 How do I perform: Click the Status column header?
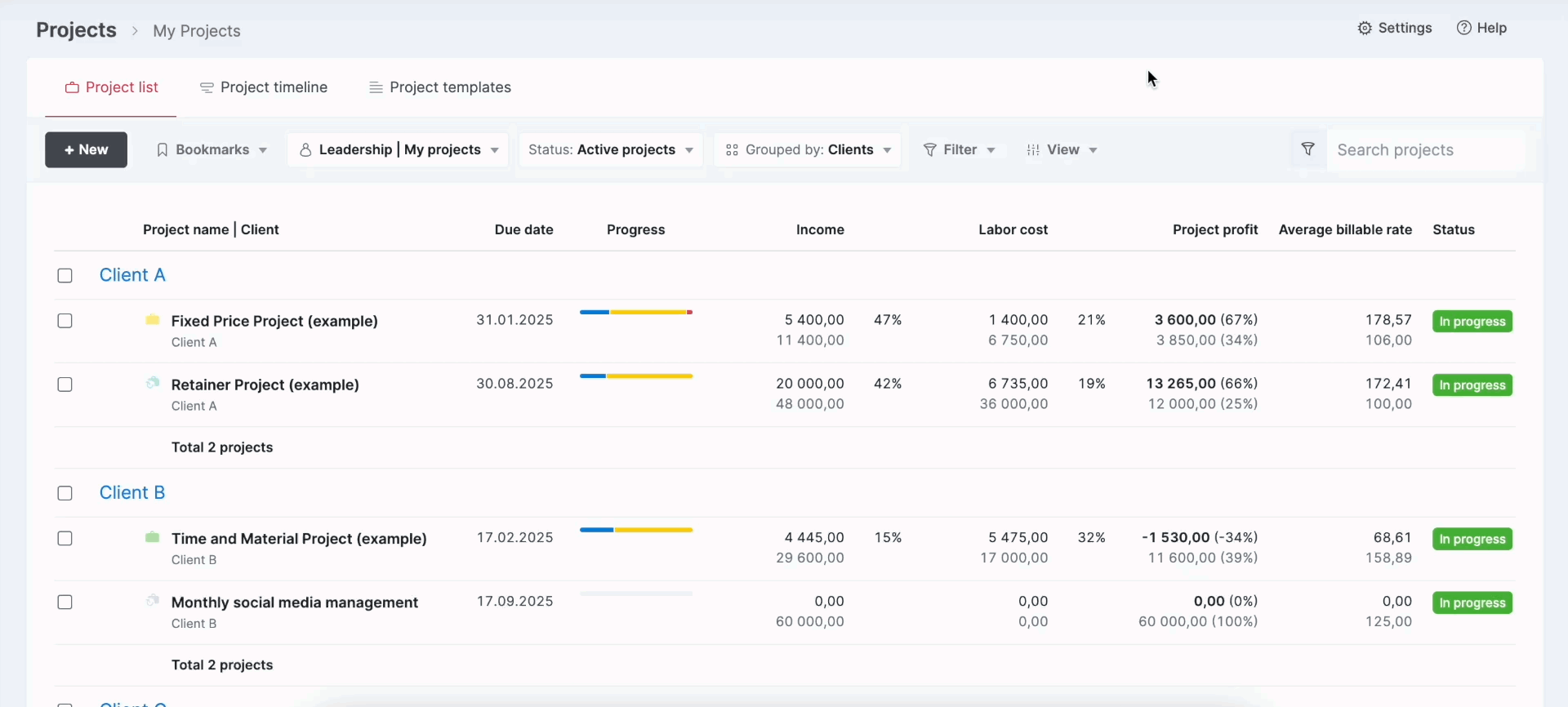point(1454,230)
